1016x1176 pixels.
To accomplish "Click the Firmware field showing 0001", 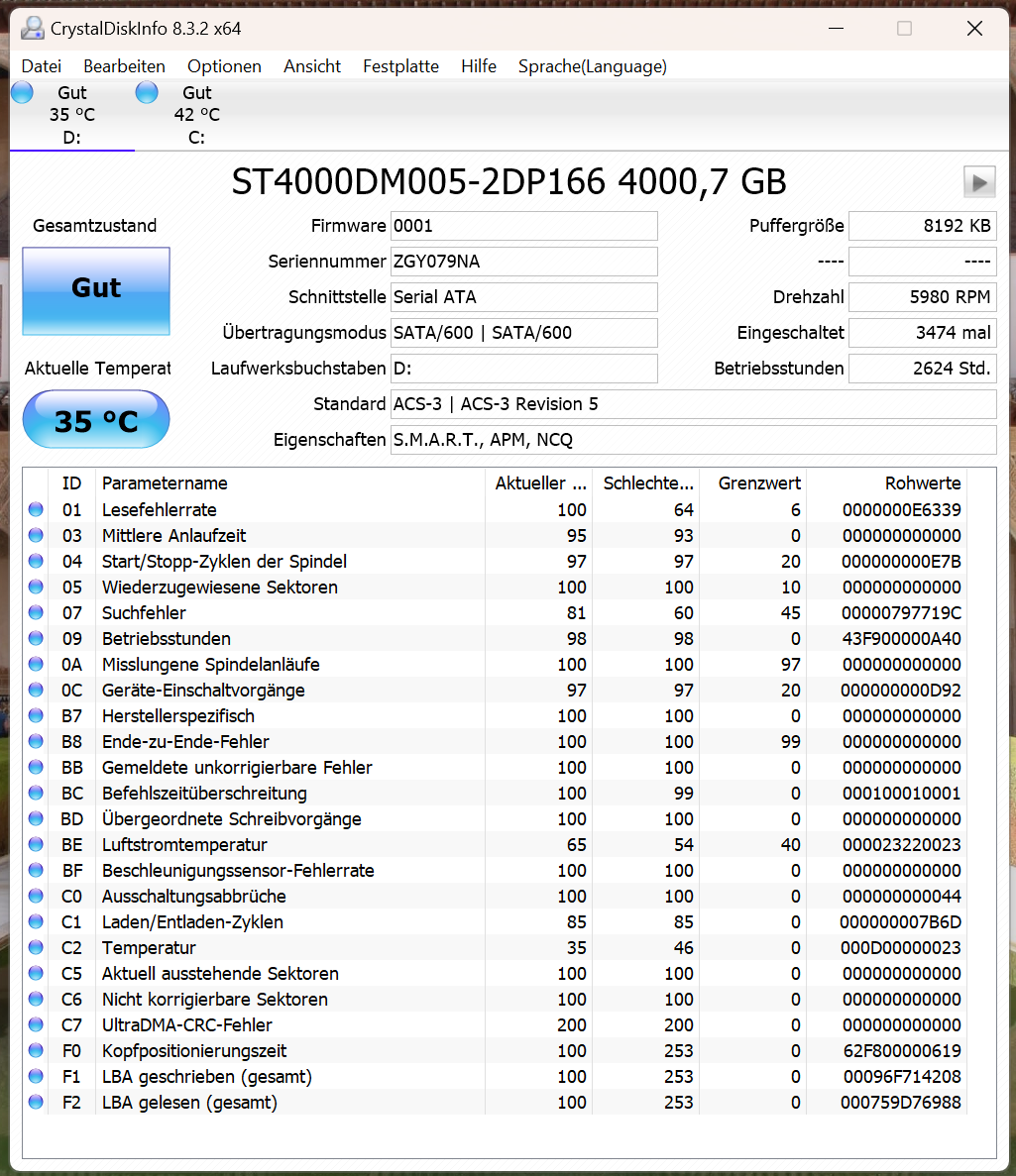I will (523, 226).
